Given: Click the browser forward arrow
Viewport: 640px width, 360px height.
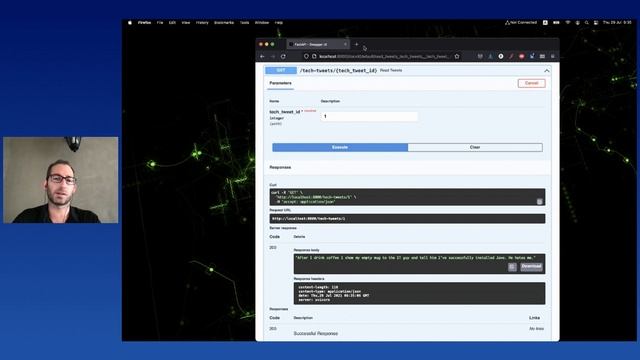Looking at the screenshot, I should click(273, 56).
